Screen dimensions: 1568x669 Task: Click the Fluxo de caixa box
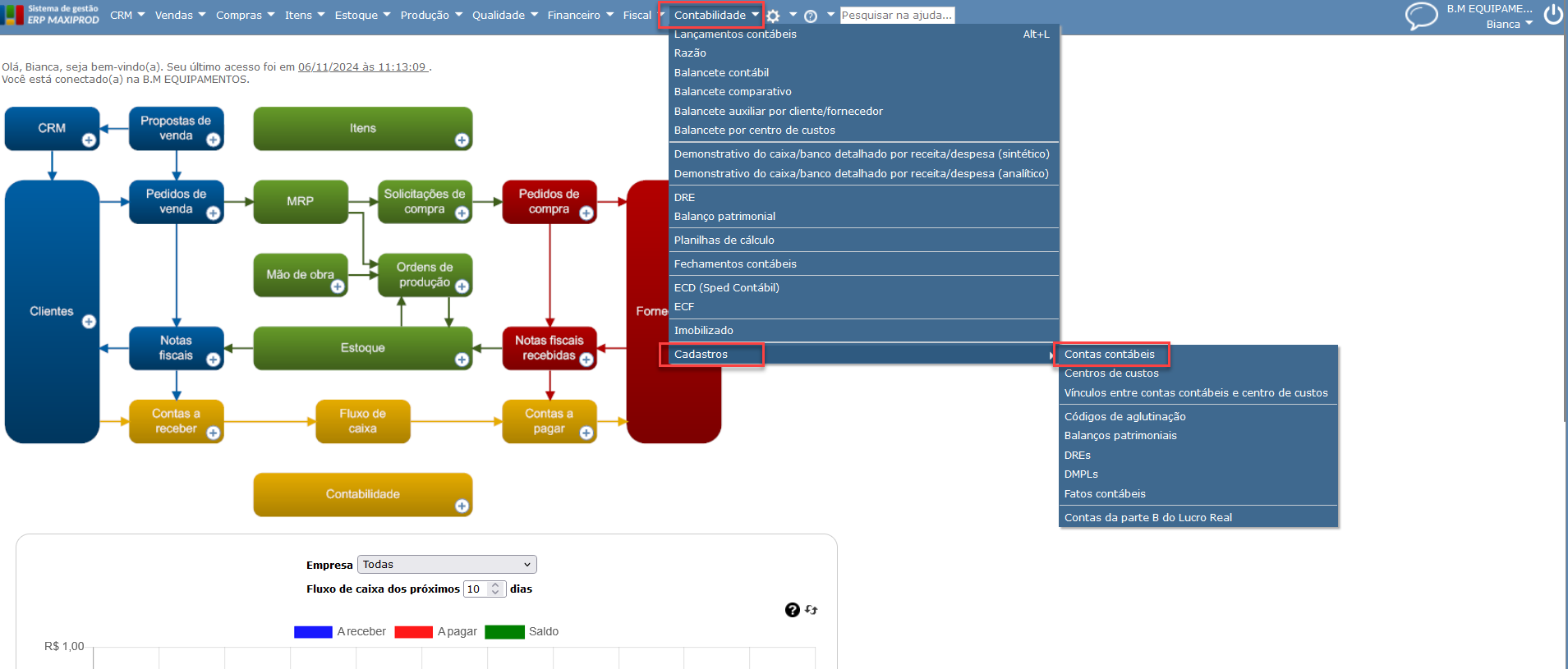(x=363, y=421)
